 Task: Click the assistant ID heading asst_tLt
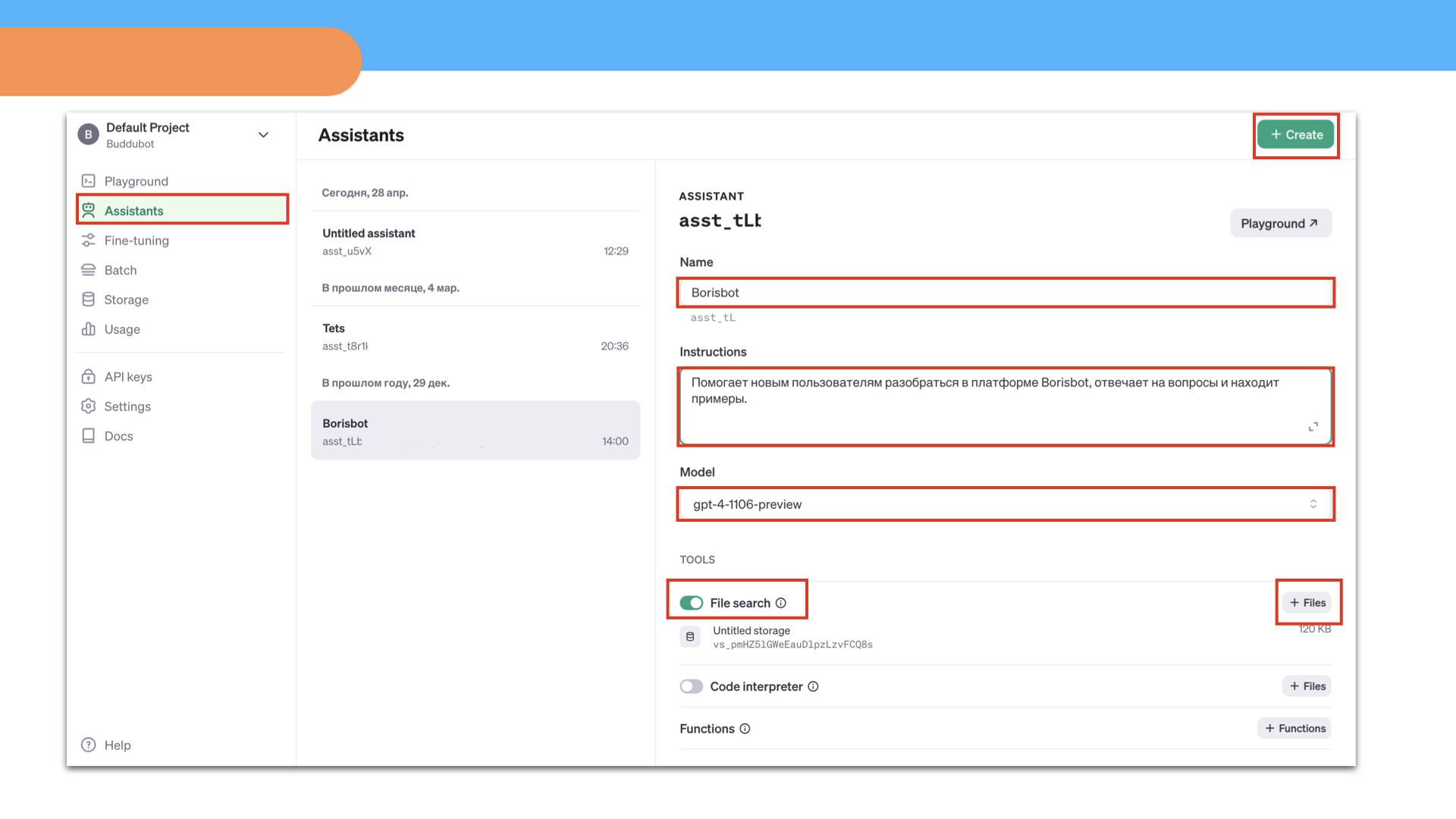(x=720, y=221)
